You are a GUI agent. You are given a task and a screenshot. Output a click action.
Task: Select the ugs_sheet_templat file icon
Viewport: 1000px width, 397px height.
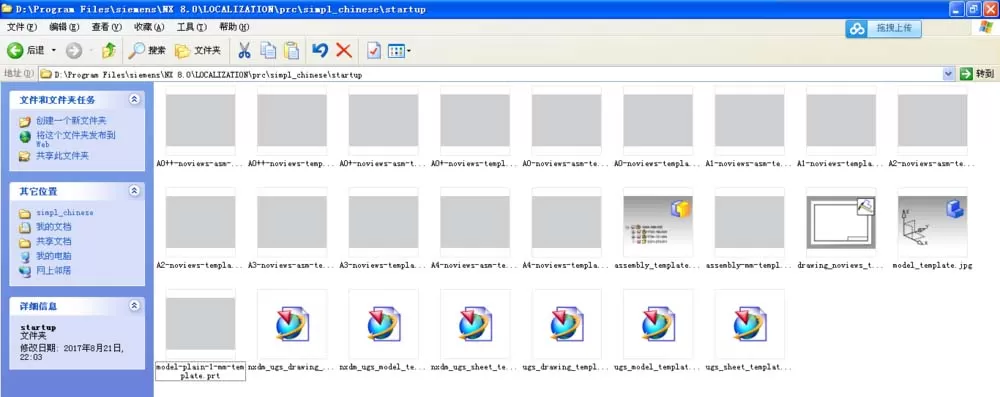[749, 324]
